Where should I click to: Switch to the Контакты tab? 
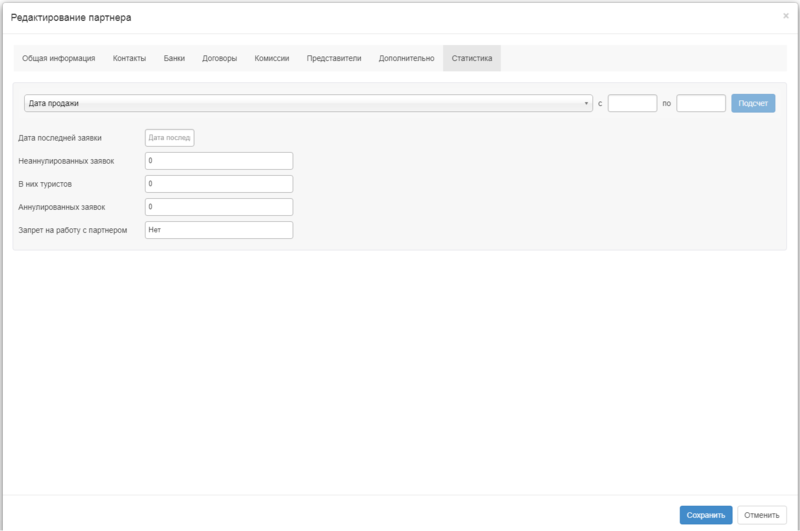coord(129,58)
